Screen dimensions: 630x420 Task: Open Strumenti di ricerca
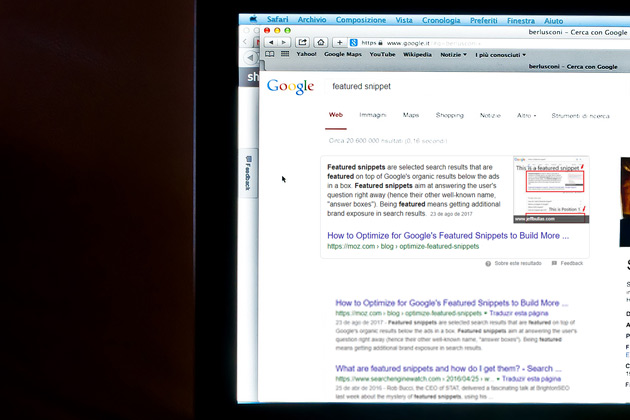580,116
